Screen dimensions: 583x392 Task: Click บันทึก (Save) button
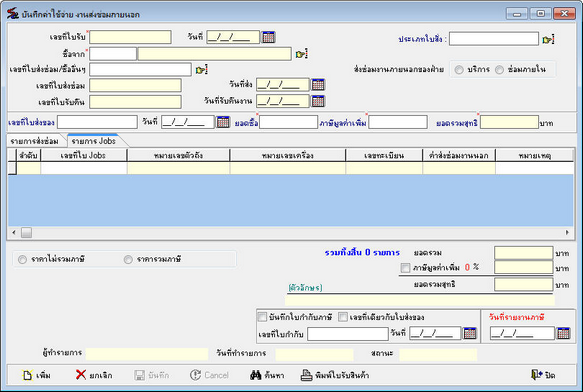click(152, 375)
